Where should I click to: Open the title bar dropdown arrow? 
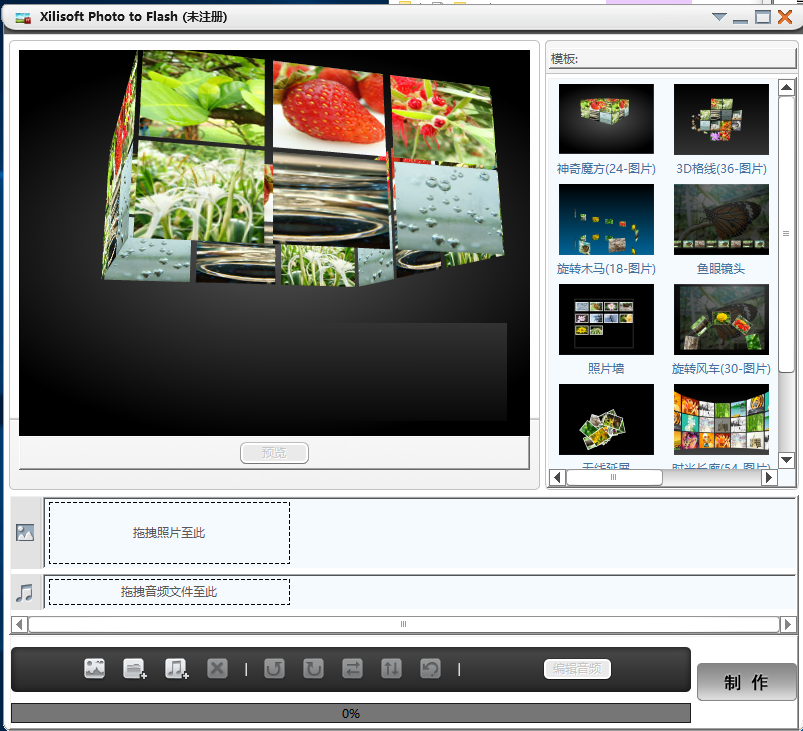(718, 17)
